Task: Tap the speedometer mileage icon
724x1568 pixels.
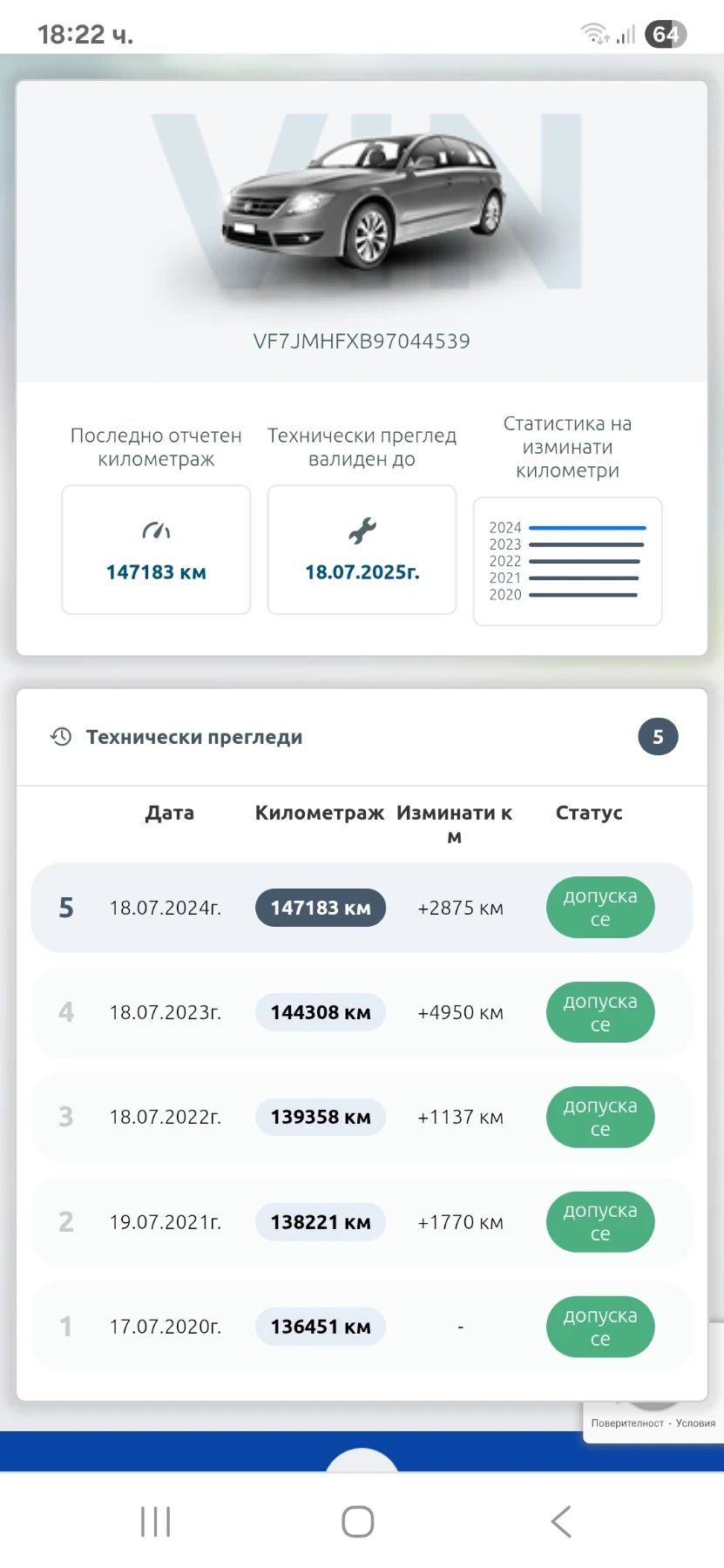Action: point(156,530)
